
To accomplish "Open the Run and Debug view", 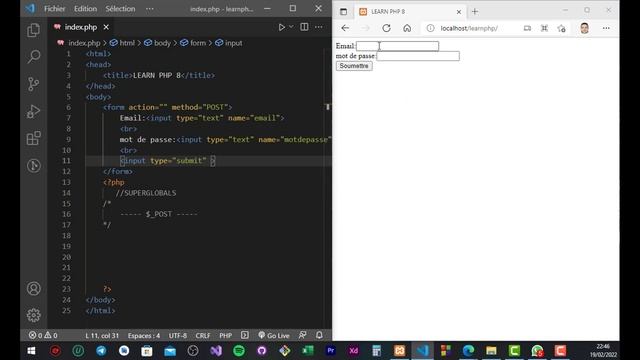I will click(x=33, y=111).
